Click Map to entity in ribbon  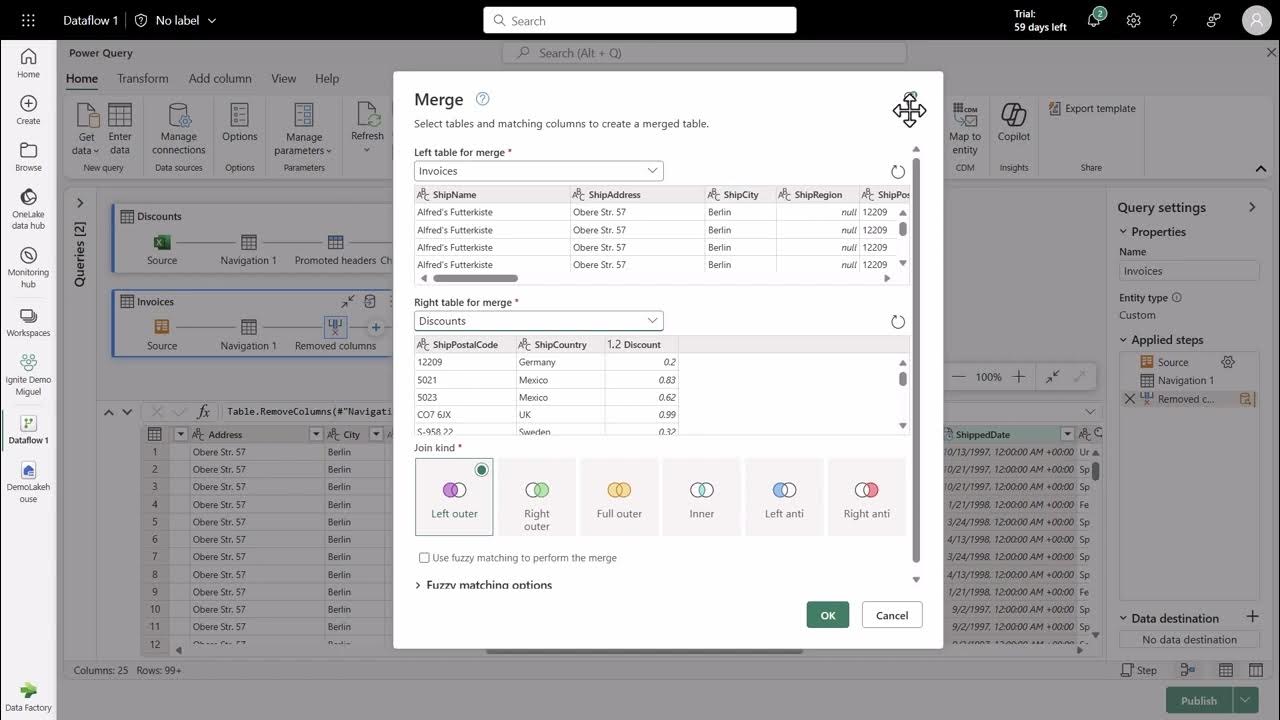tap(965, 128)
